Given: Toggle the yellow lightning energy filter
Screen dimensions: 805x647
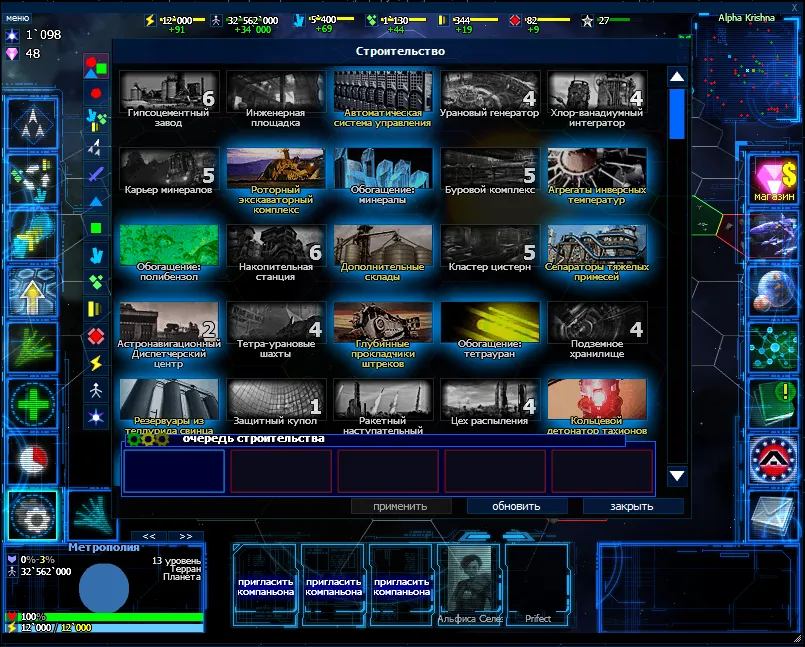Looking at the screenshot, I should click(96, 362).
